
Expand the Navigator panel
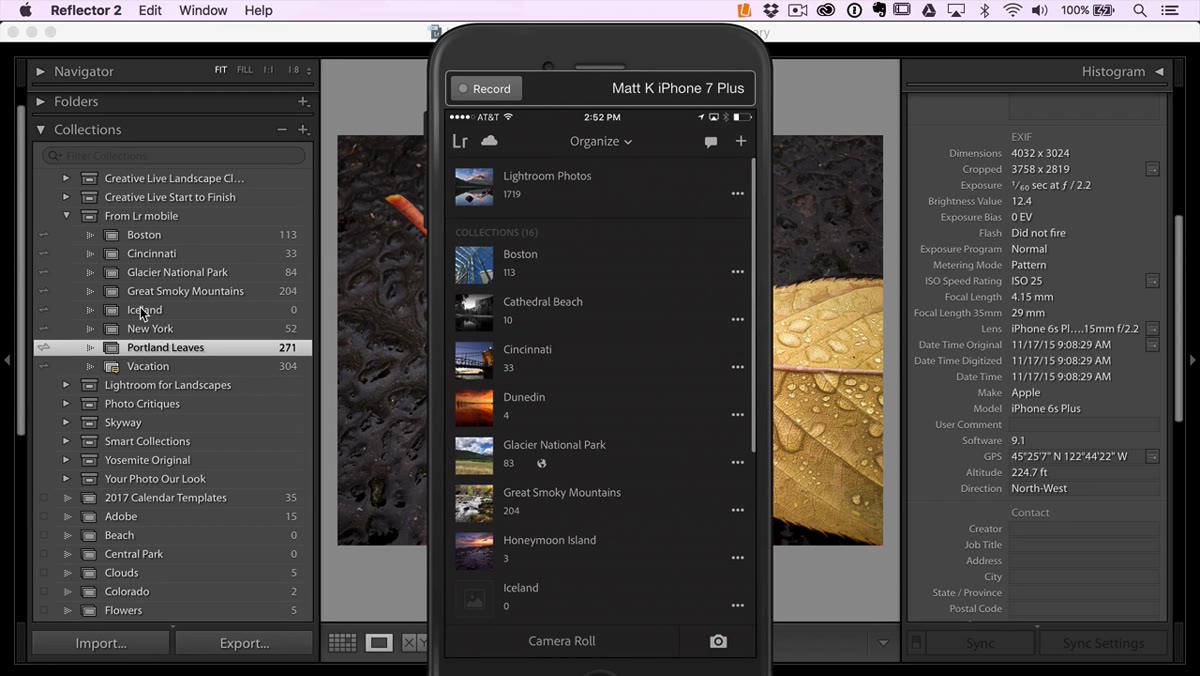pos(41,72)
